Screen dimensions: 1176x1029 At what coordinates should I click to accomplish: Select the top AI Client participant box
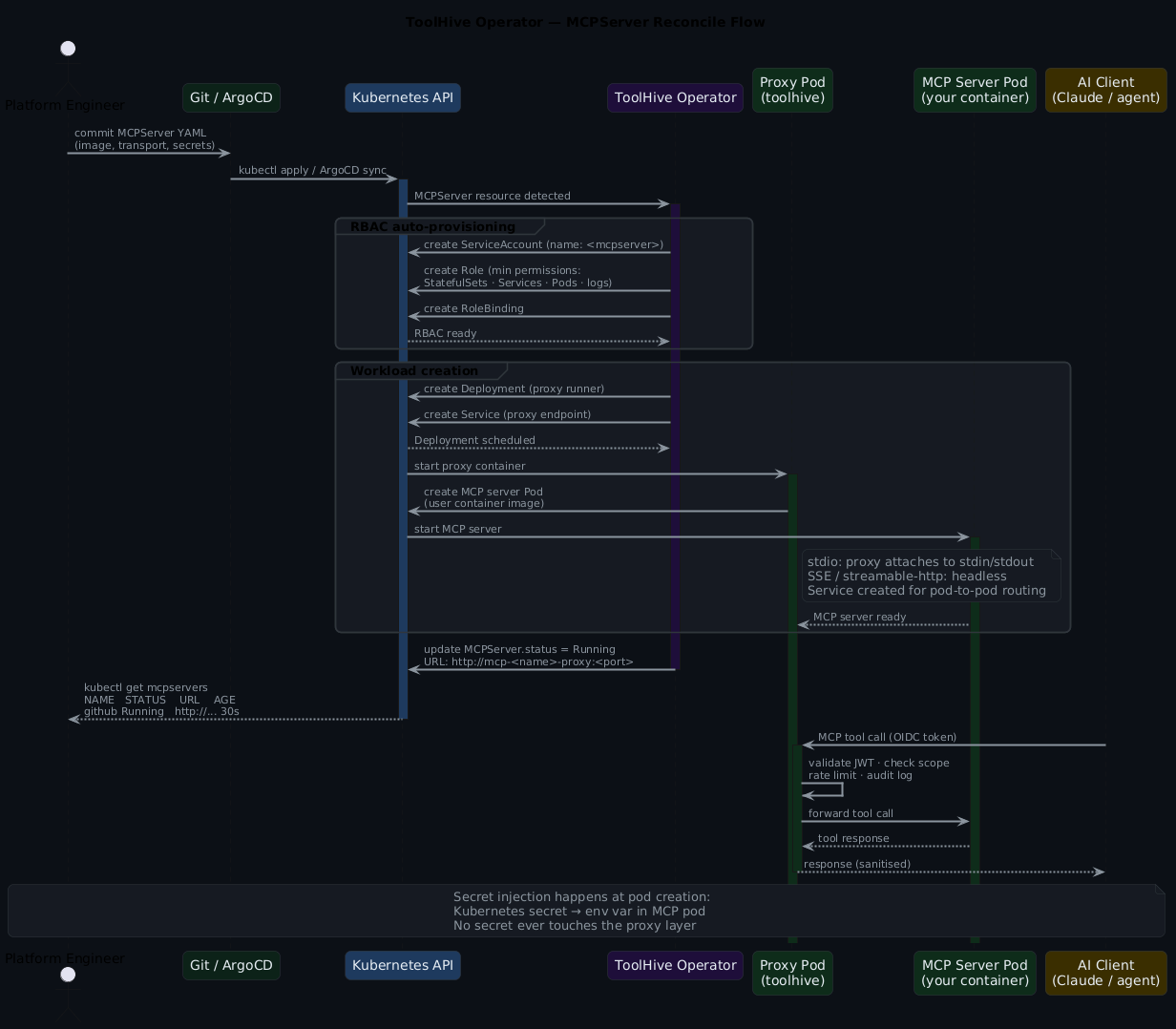coord(1105,90)
